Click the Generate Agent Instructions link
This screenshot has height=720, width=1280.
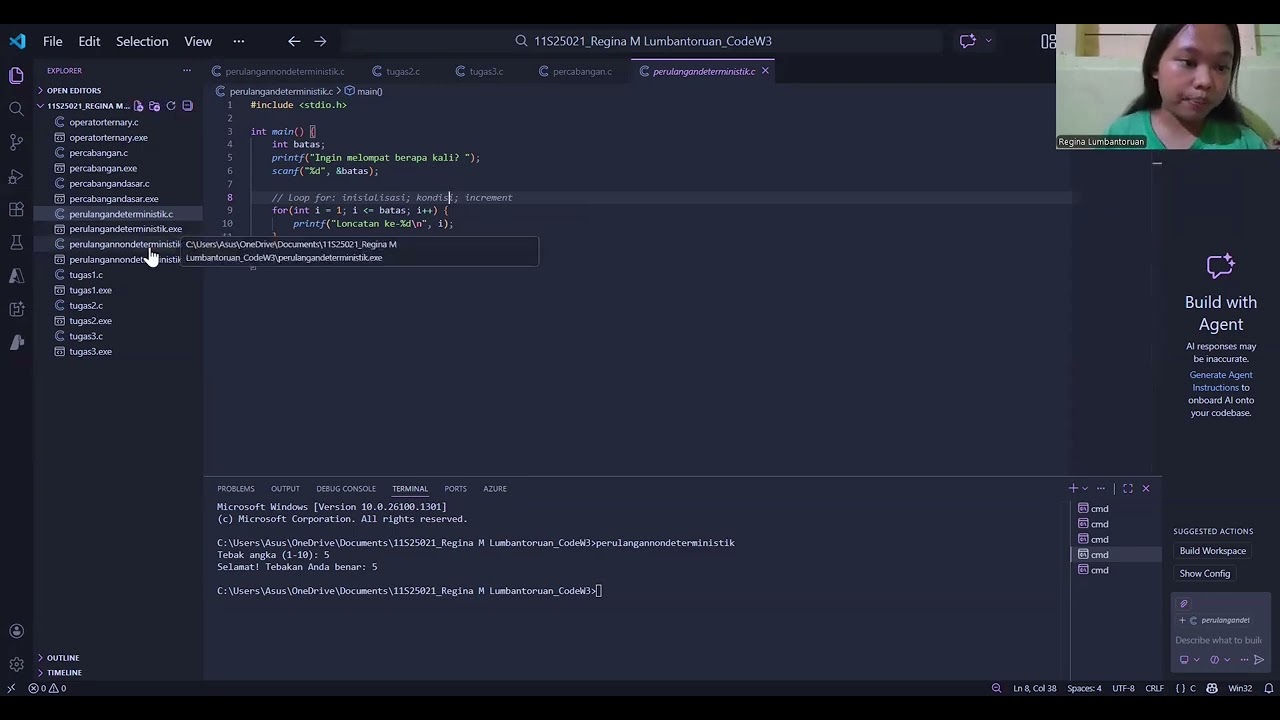coord(1220,381)
